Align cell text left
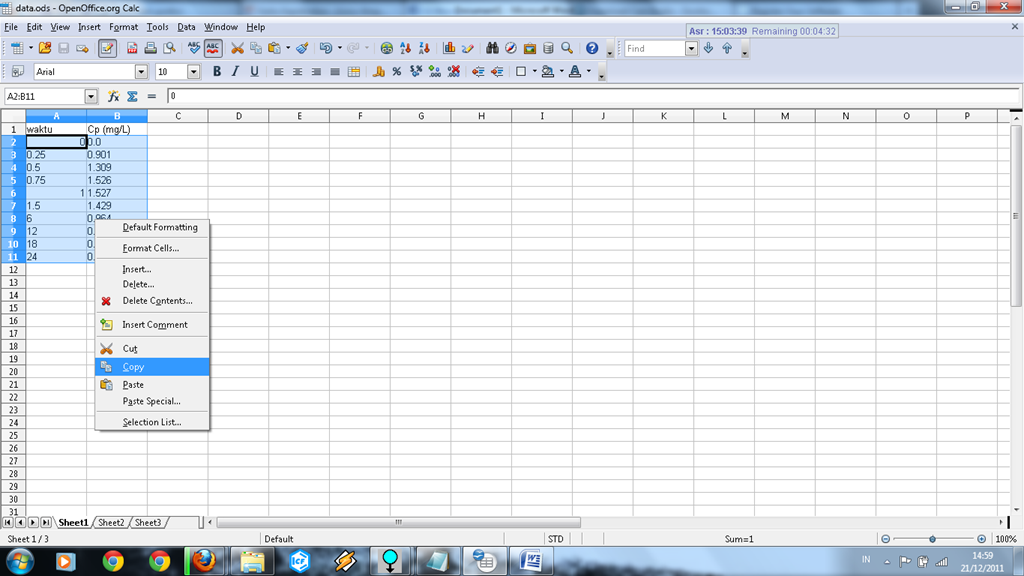 279,72
